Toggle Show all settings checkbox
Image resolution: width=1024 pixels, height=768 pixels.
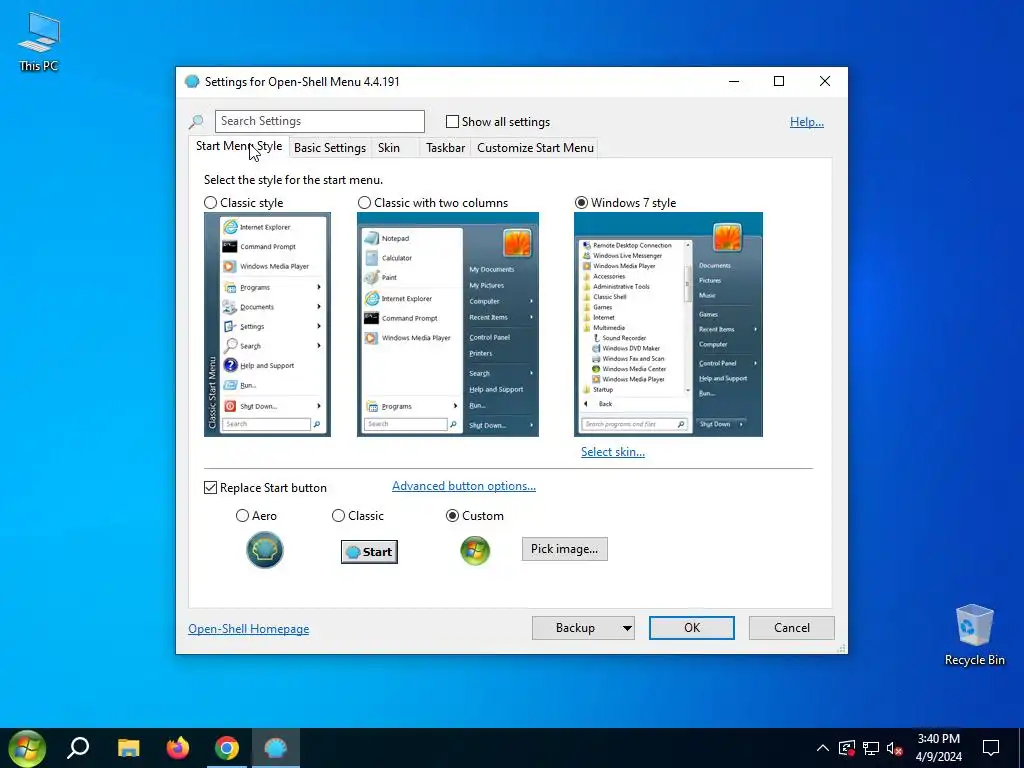pyautogui.click(x=452, y=121)
